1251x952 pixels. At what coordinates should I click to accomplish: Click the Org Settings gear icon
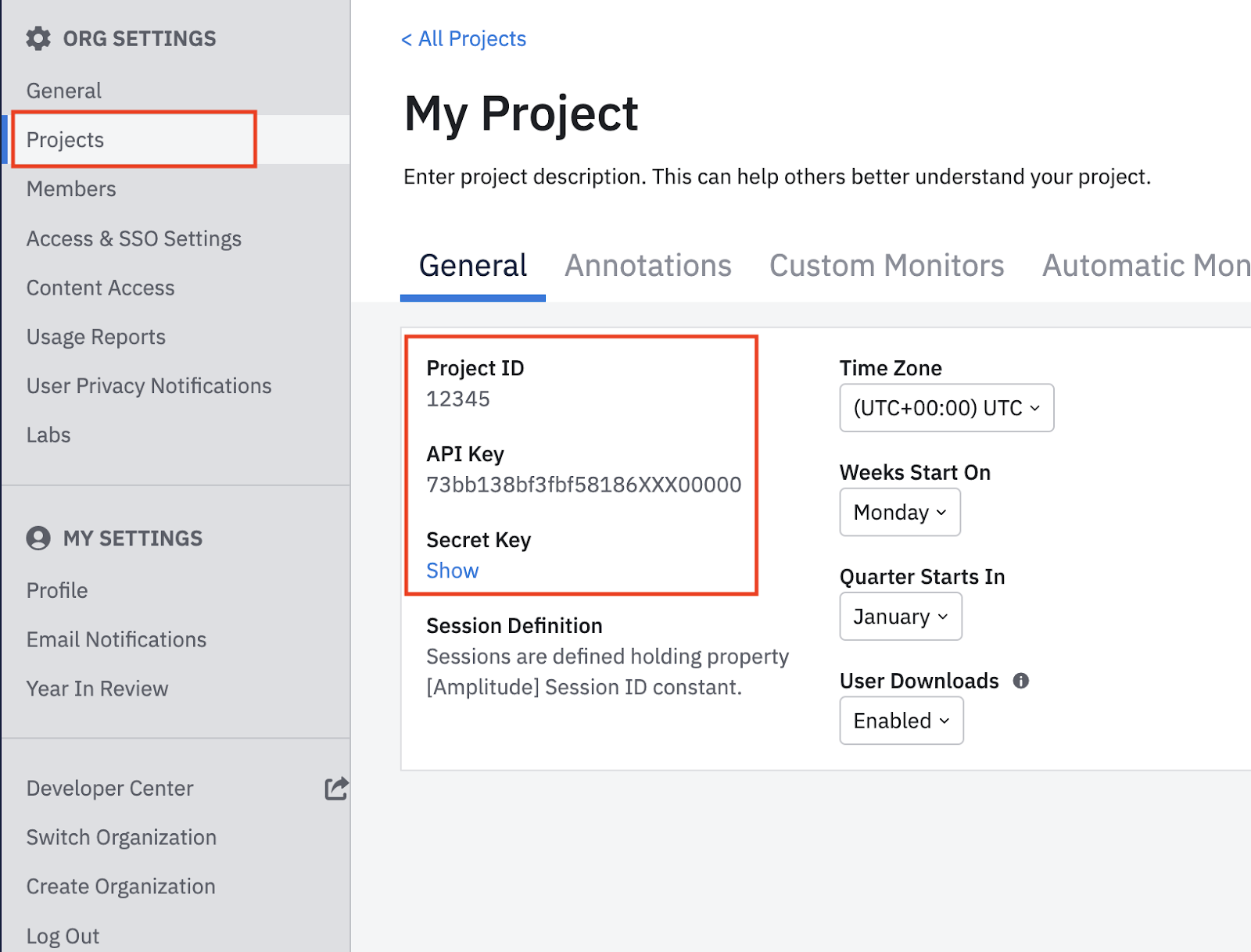(38, 38)
